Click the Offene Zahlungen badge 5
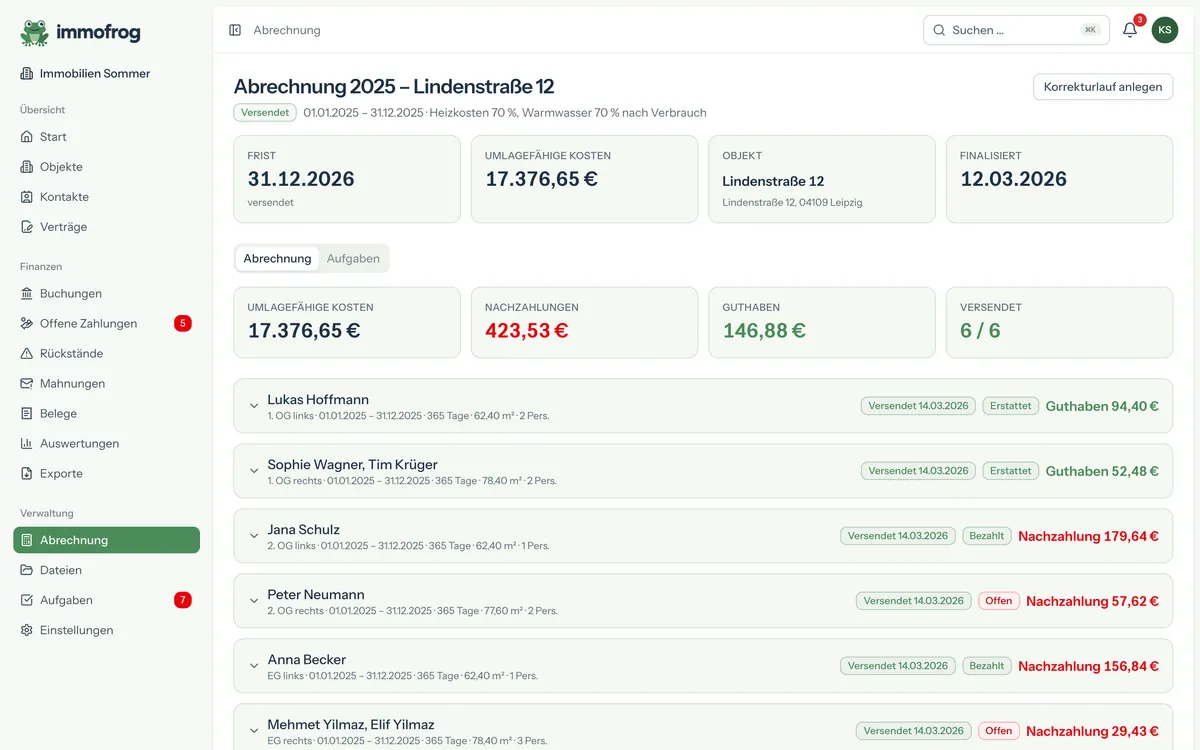1200x750 pixels. [x=182, y=323]
